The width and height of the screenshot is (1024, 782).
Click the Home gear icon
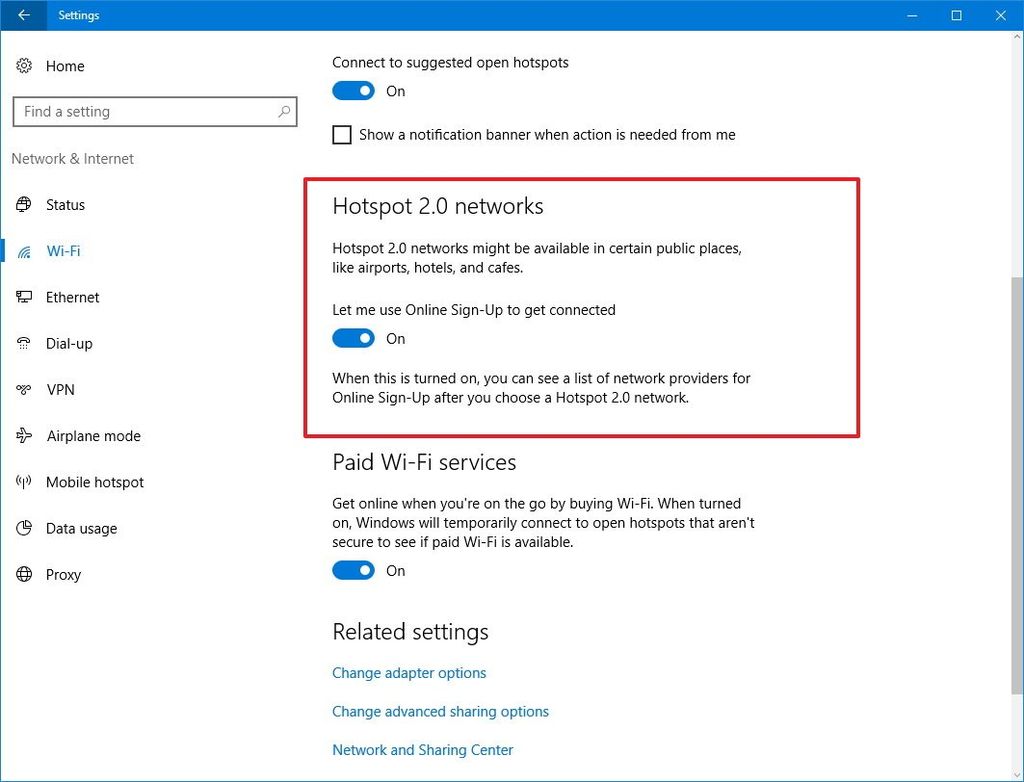[x=24, y=65]
